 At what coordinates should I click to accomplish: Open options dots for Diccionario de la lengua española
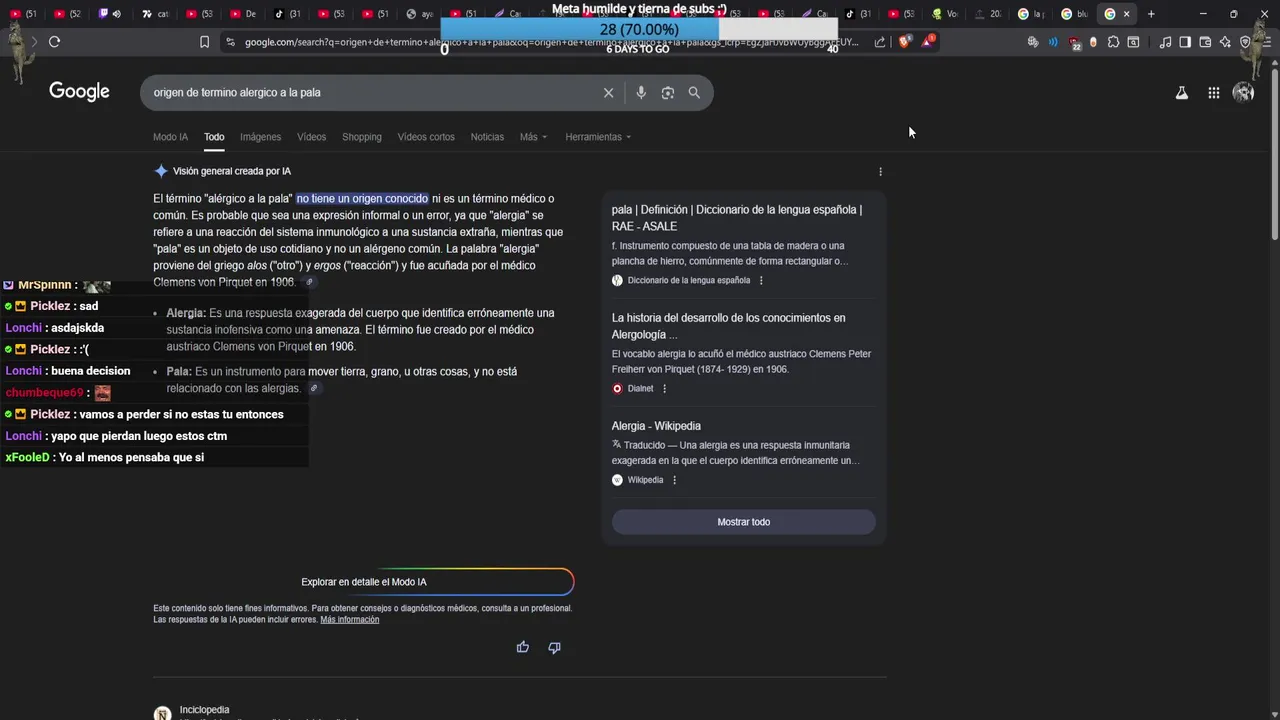761,280
